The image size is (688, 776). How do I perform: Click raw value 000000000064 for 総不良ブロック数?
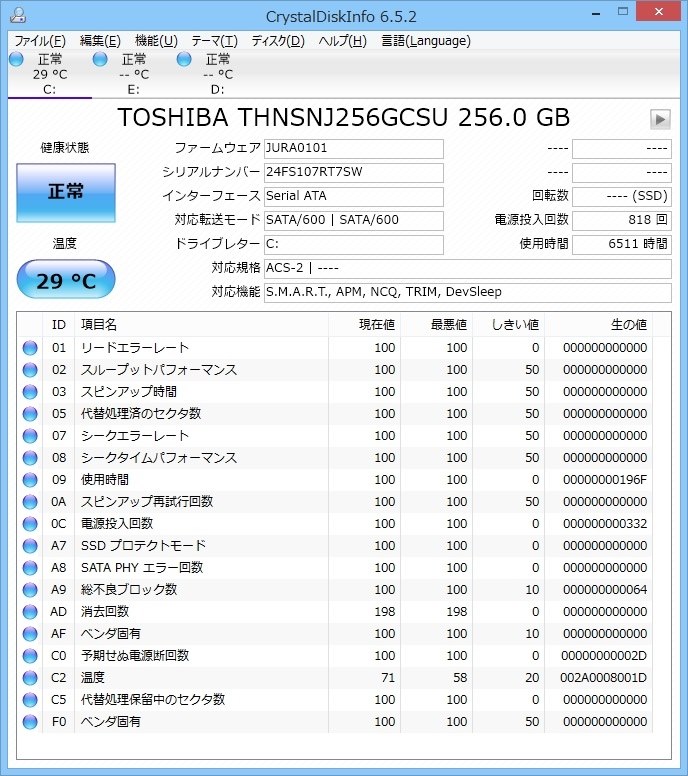pyautogui.click(x=605, y=590)
